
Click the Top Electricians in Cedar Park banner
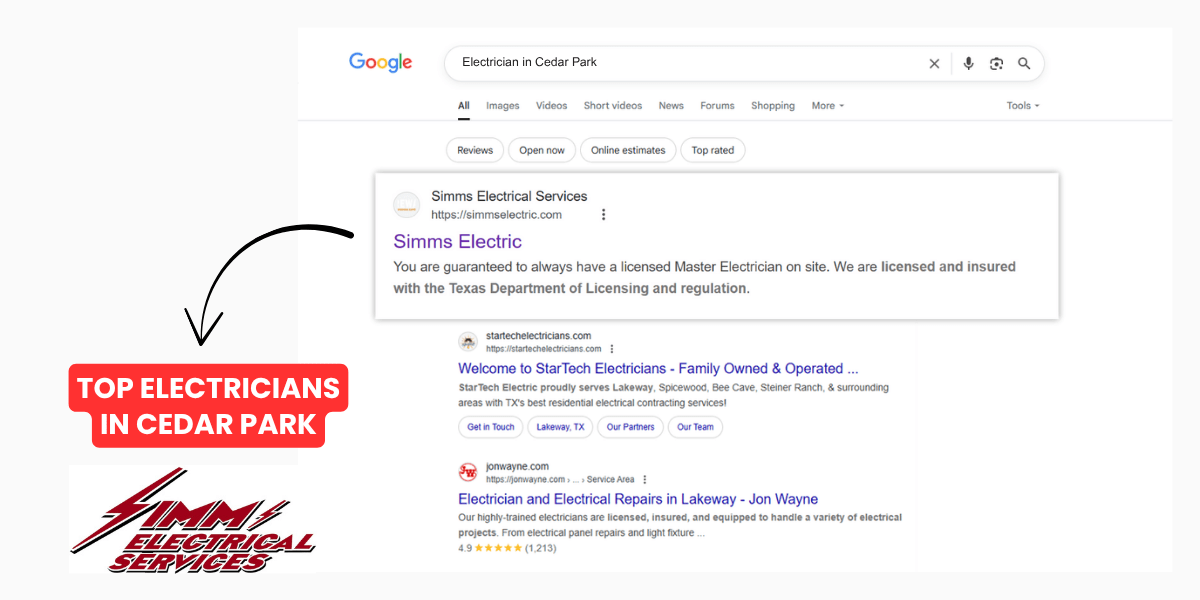pyautogui.click(x=208, y=405)
